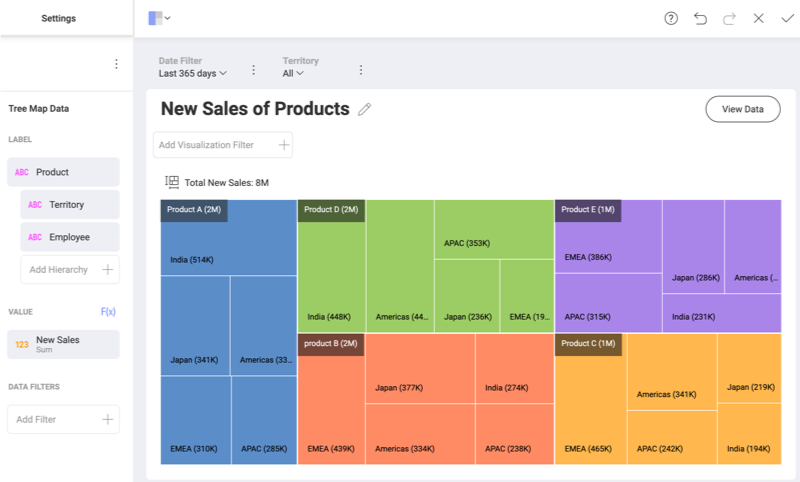Viewport: 800px width, 482px height.
Task: Click Add Hierarchy in the label section
Action: coord(69,270)
